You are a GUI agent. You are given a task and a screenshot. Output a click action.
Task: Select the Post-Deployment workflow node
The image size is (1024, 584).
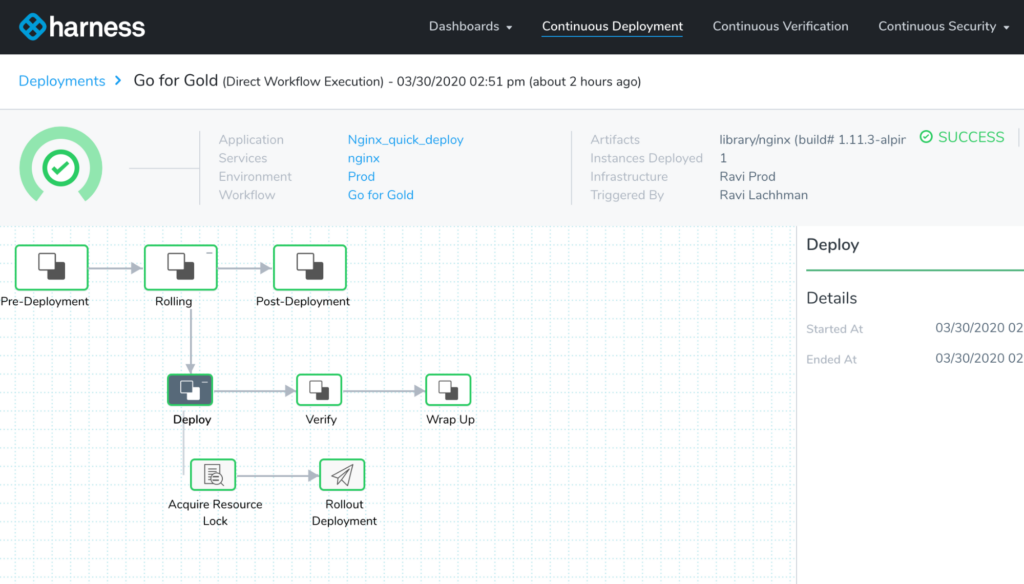point(310,267)
